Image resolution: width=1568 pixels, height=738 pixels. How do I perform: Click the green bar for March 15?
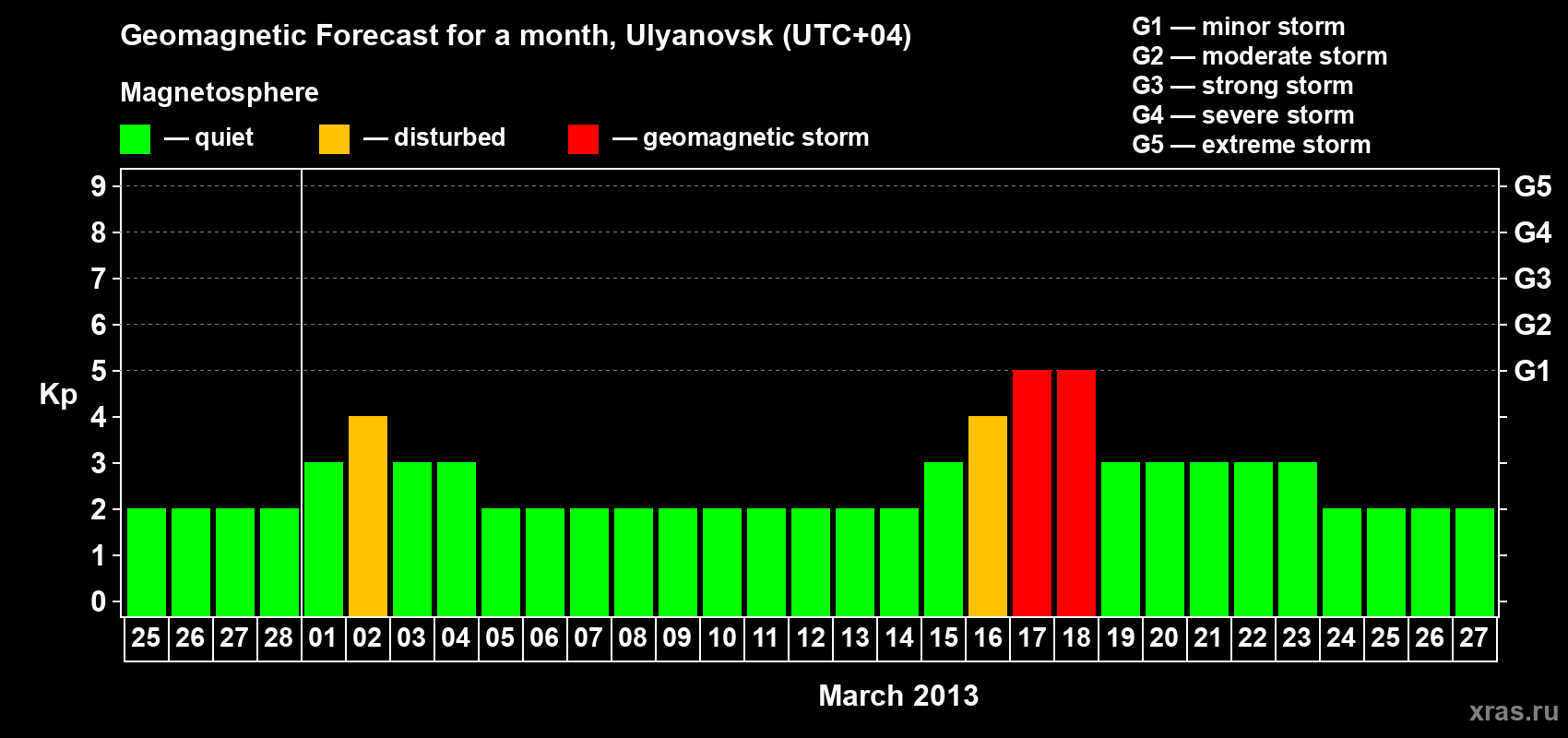click(944, 539)
